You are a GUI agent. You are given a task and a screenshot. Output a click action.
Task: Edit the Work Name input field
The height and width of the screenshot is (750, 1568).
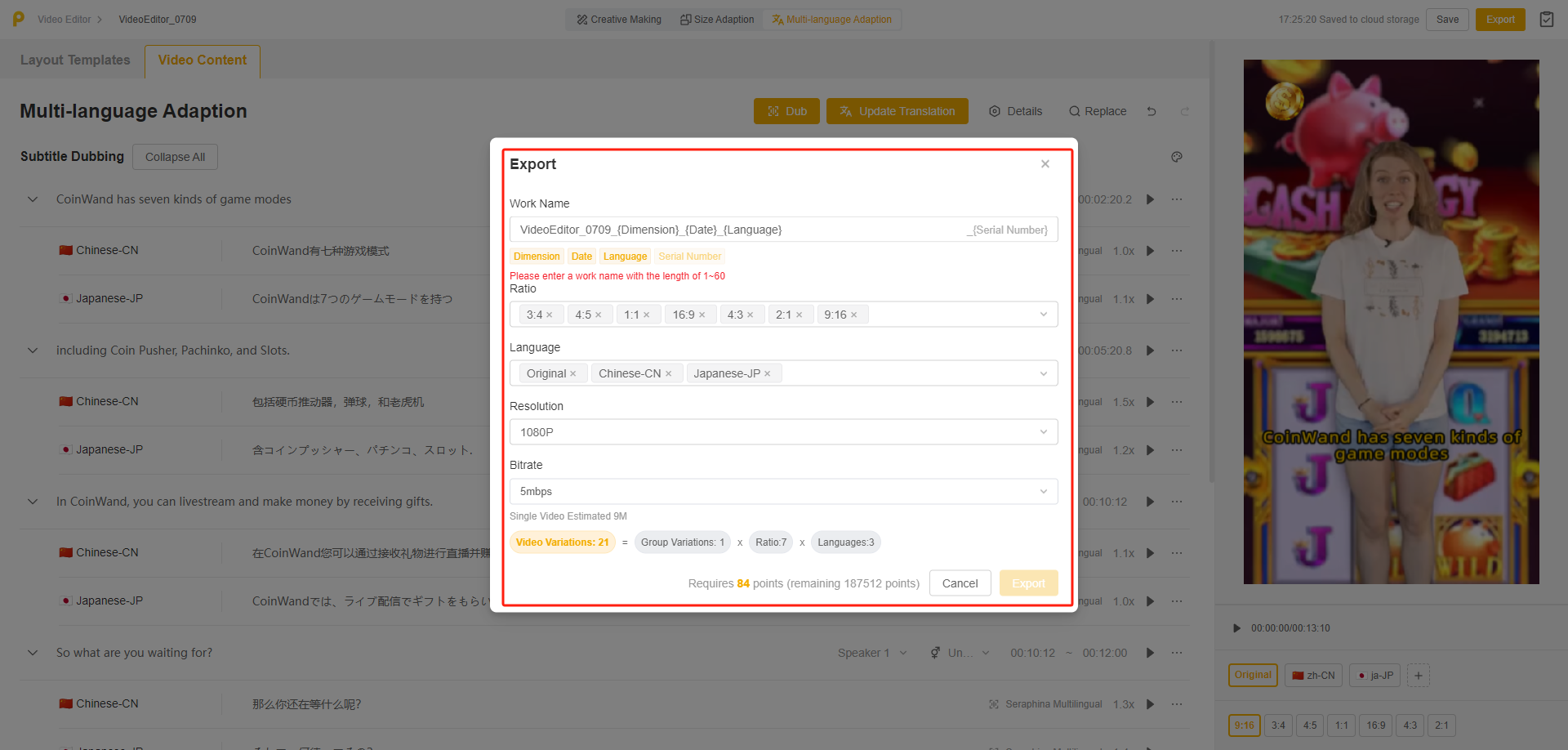[735, 230]
